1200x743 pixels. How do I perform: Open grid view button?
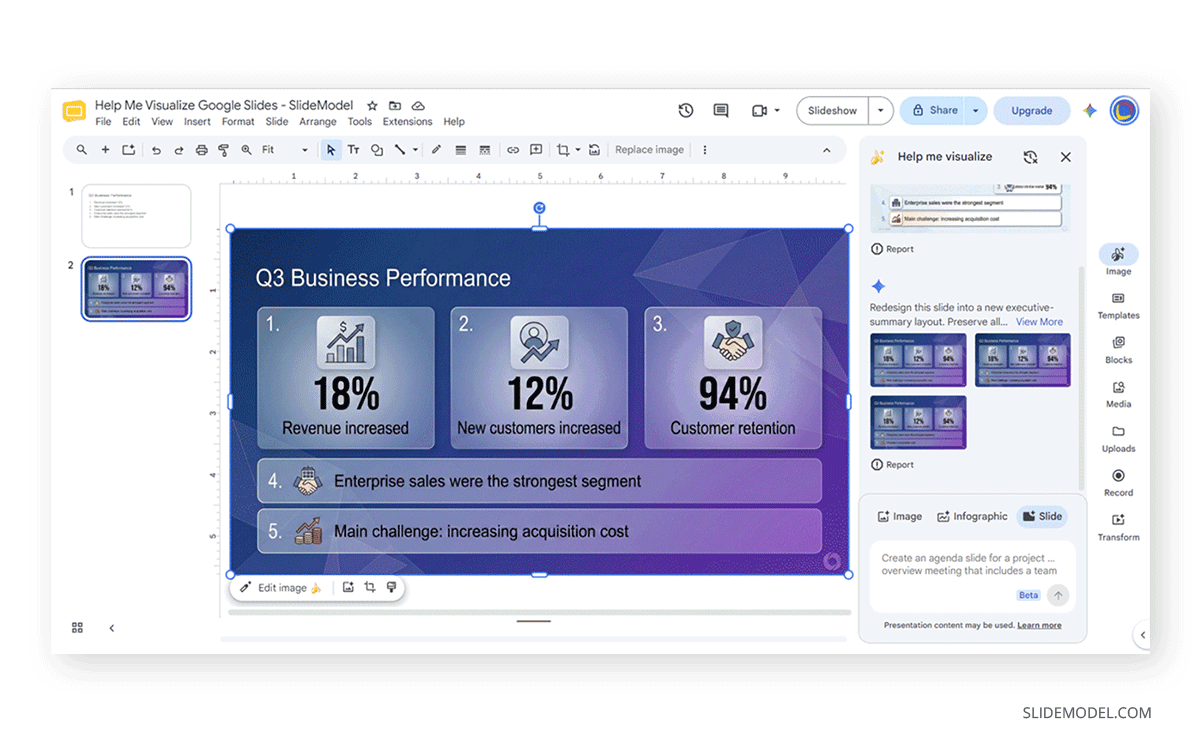[77, 628]
